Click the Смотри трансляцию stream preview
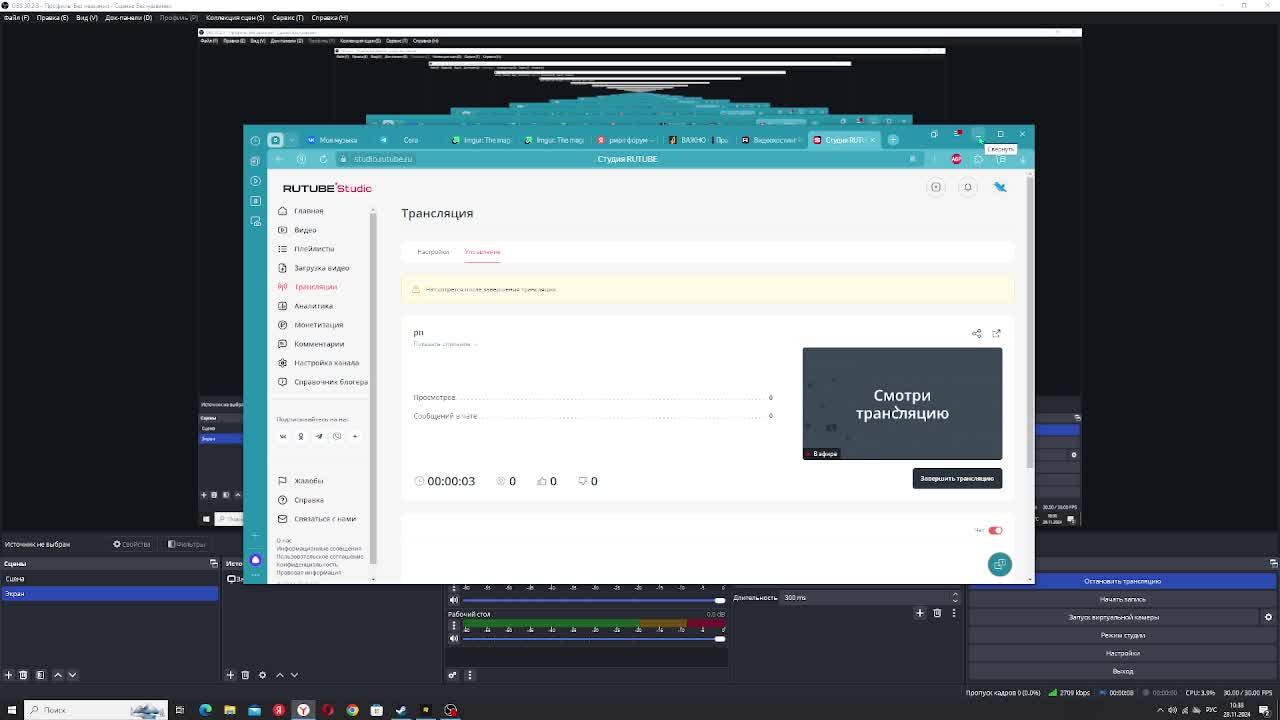The width and height of the screenshot is (1280, 720). point(902,404)
